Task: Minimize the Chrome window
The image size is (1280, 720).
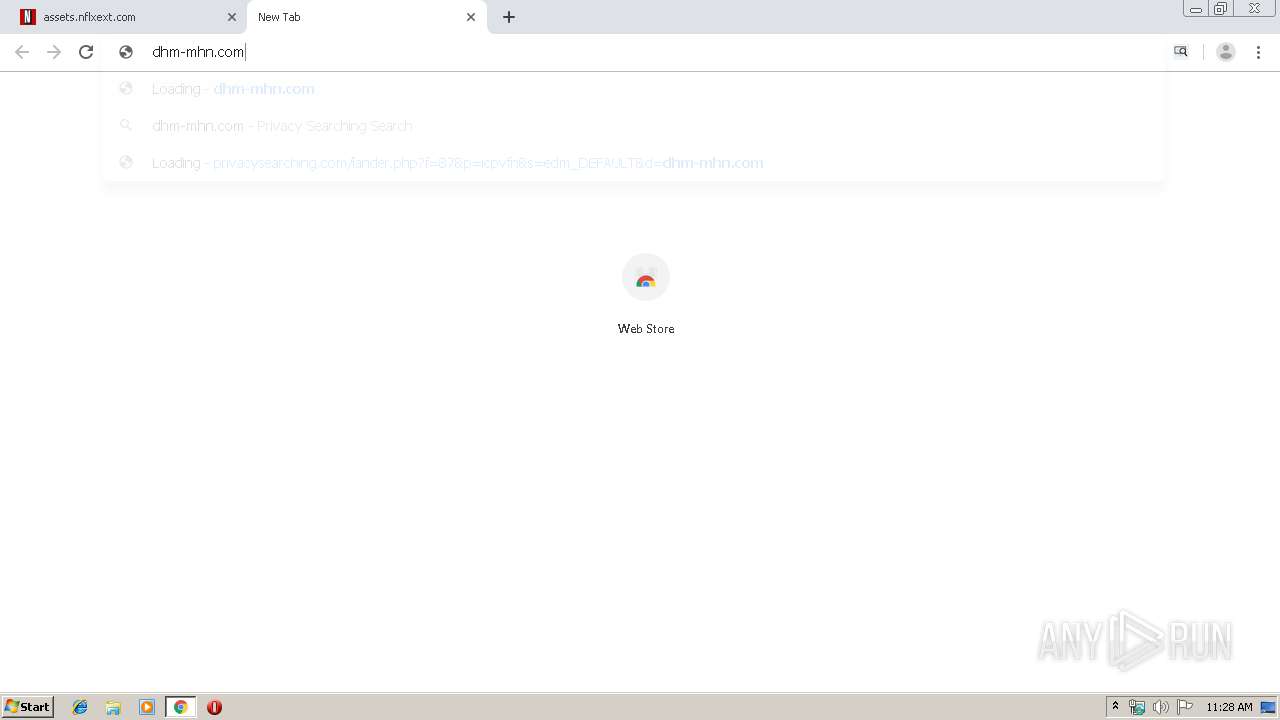Action: point(1196,9)
